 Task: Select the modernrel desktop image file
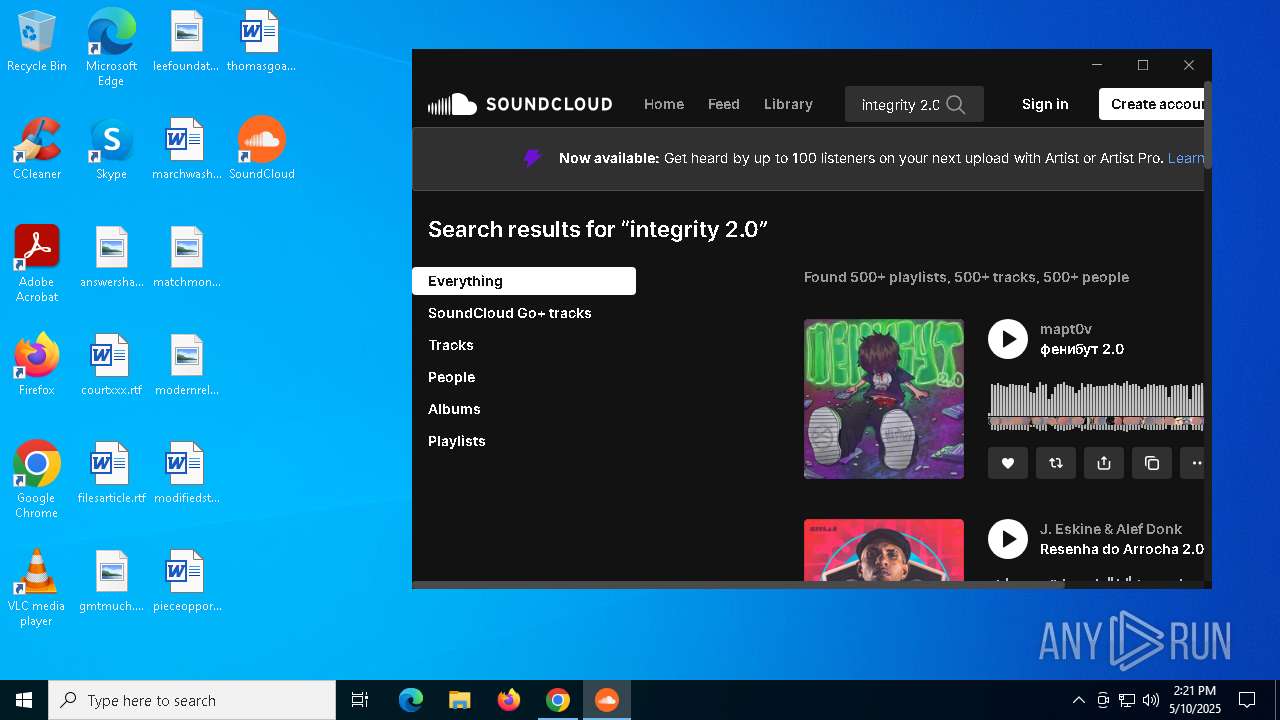pyautogui.click(x=187, y=365)
